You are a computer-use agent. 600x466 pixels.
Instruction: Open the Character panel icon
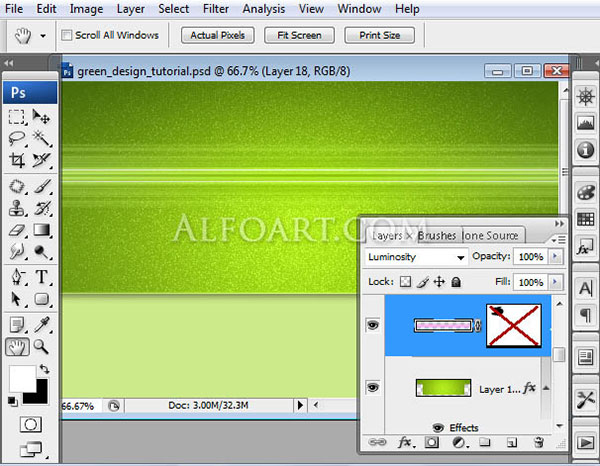pyautogui.click(x=585, y=288)
